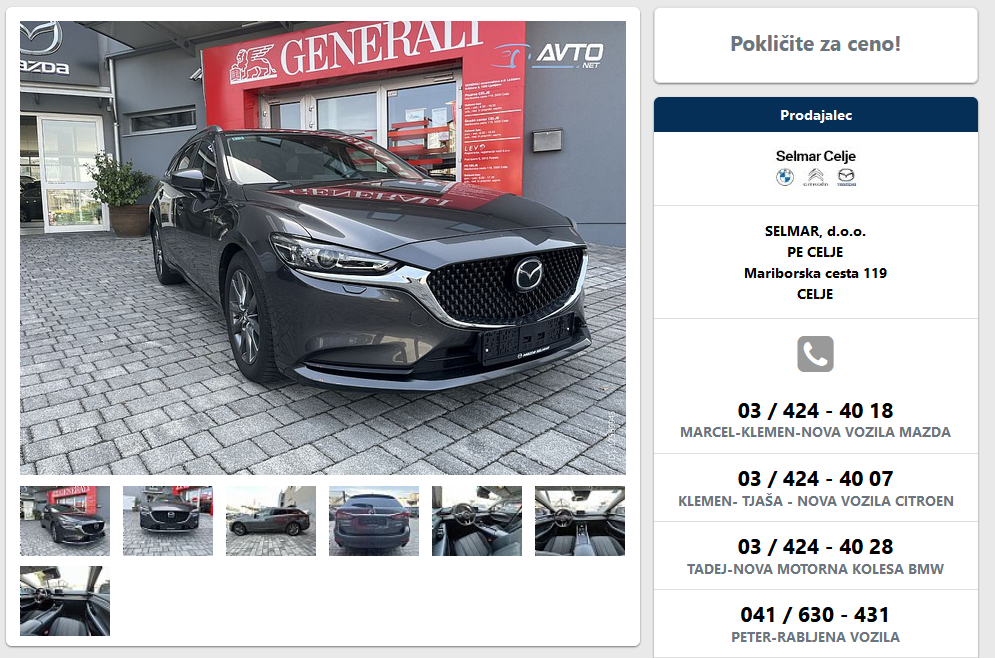Click the Pokličite za ceno! box
This screenshot has width=995, height=658.
pyautogui.click(x=815, y=44)
